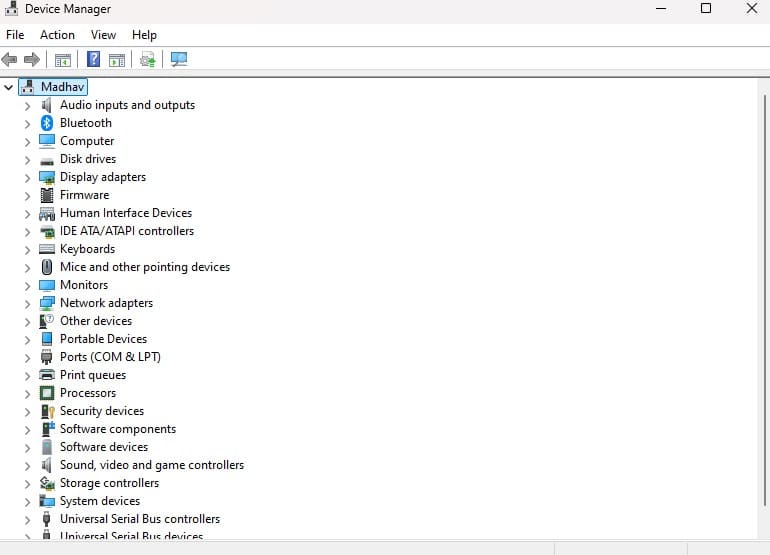Select the Monitors icon
This screenshot has height=555, width=770.
point(47,285)
